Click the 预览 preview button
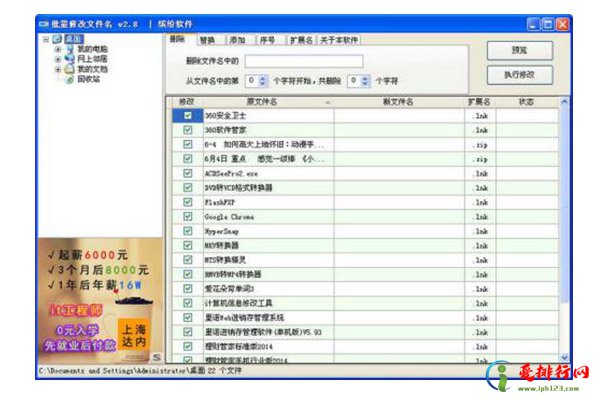The height and width of the screenshot is (400, 600). pyautogui.click(x=520, y=51)
